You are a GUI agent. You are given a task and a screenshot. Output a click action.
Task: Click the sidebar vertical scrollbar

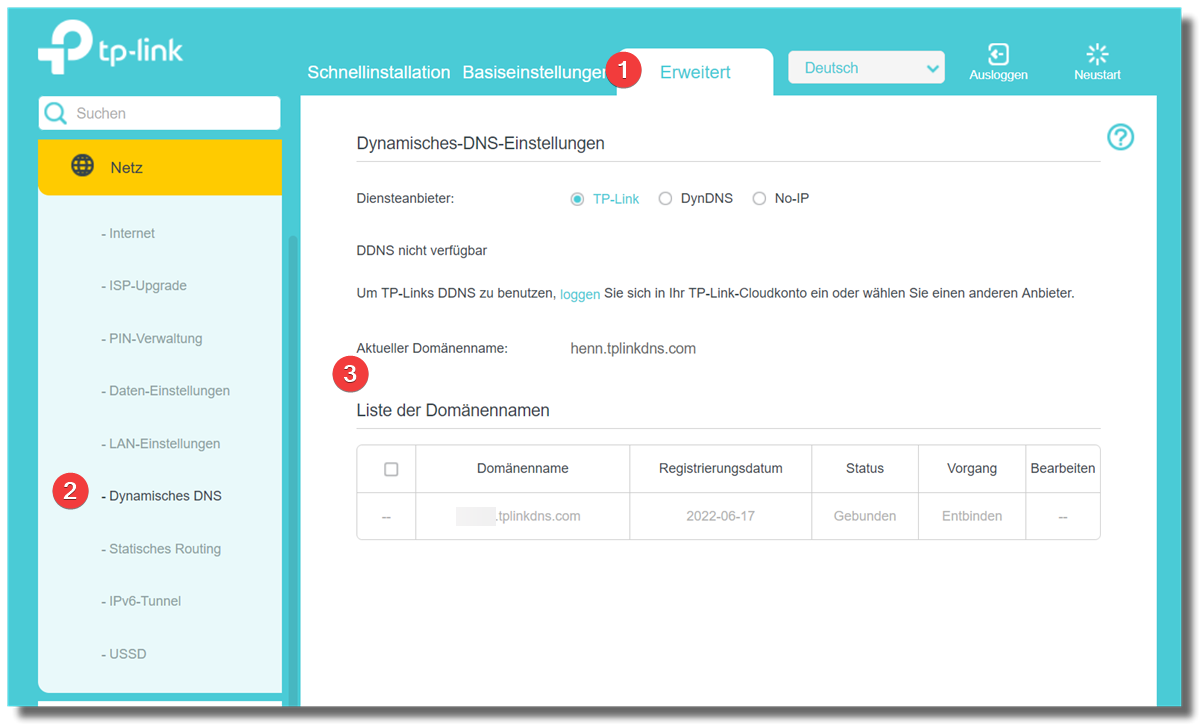click(x=293, y=450)
